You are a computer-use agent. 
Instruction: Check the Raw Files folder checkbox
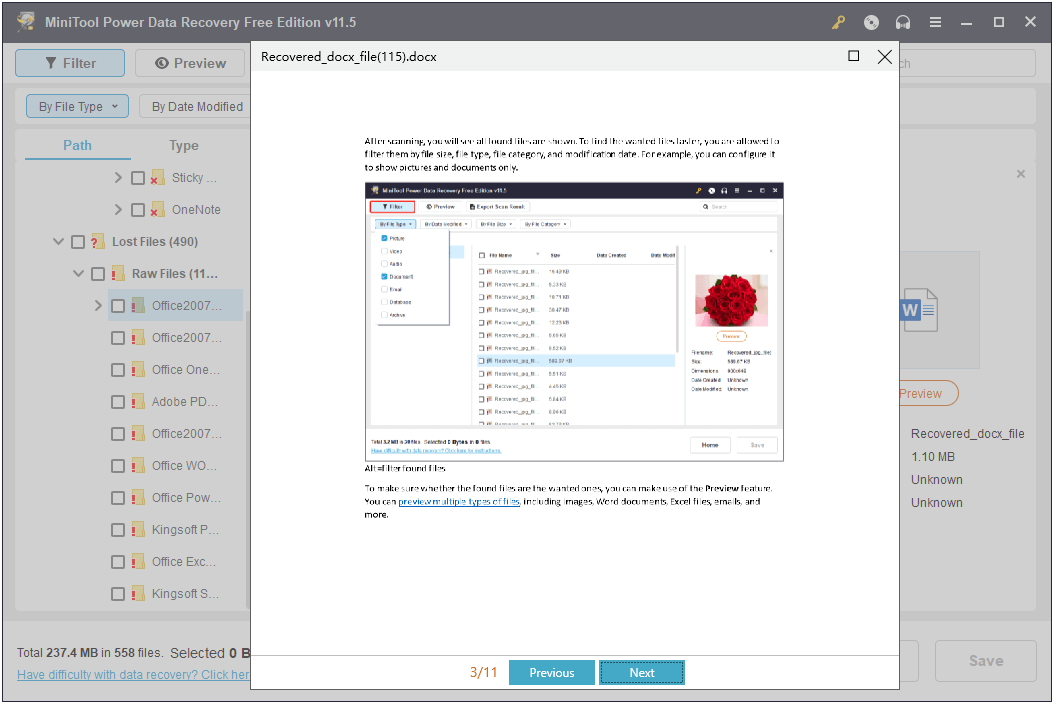[x=97, y=273]
